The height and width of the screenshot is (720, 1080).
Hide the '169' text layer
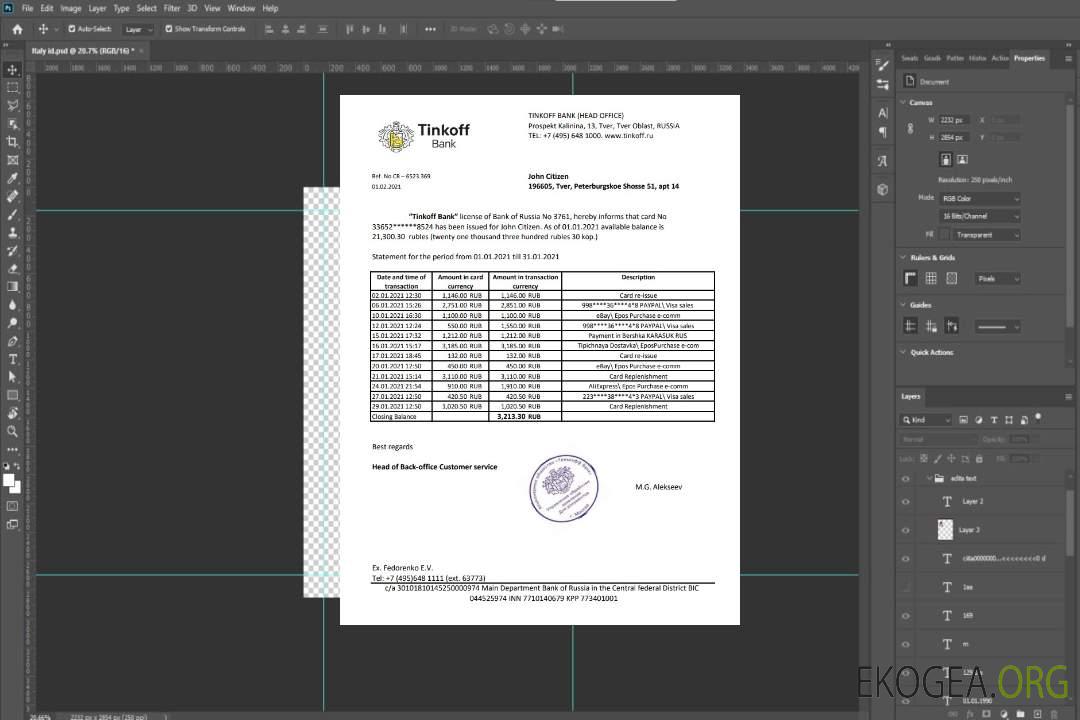point(906,616)
